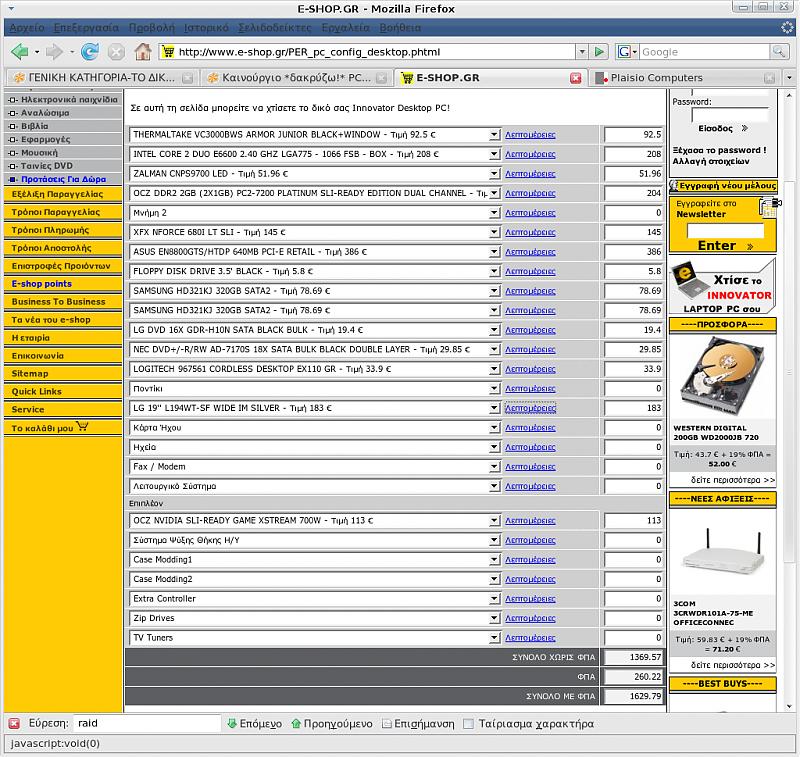Click the Forward arrow toolbar icon
This screenshot has width=800, height=757.
click(x=54, y=52)
